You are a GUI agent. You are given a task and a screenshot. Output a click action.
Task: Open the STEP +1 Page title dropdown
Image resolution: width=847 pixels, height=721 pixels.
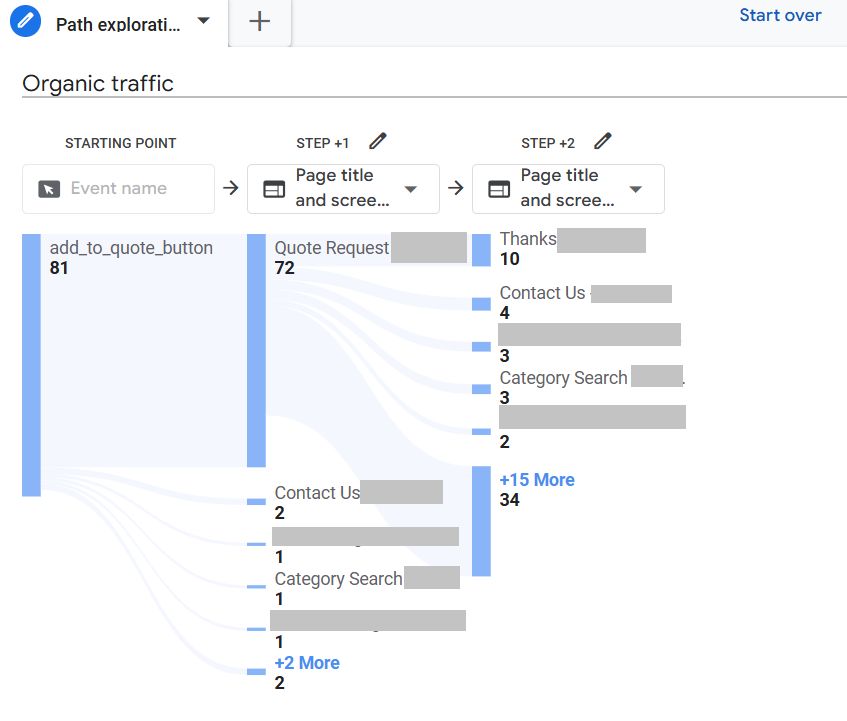point(411,189)
